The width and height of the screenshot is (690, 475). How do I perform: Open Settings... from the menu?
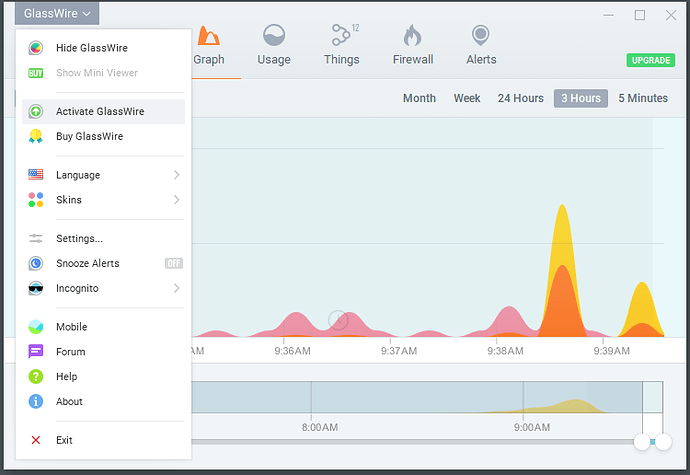coord(79,239)
